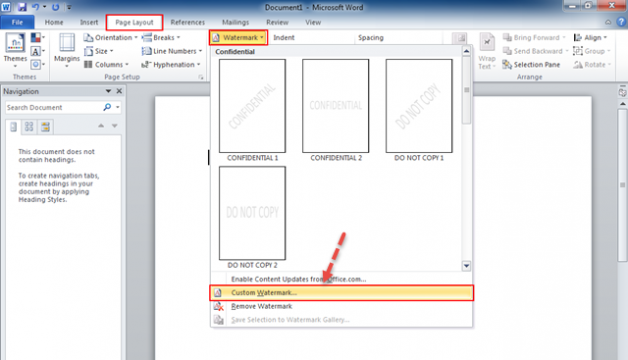Click the Remove Watermark icon
Viewport: 628px width, 360px height.
click(x=218, y=306)
